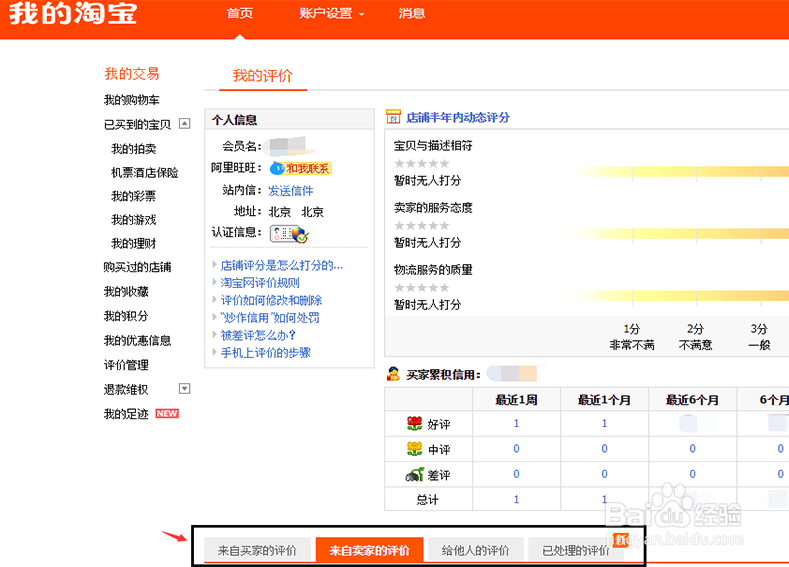The width and height of the screenshot is (789, 567).
Task: Open 购买过的店铺 in sidebar
Action: (137, 267)
